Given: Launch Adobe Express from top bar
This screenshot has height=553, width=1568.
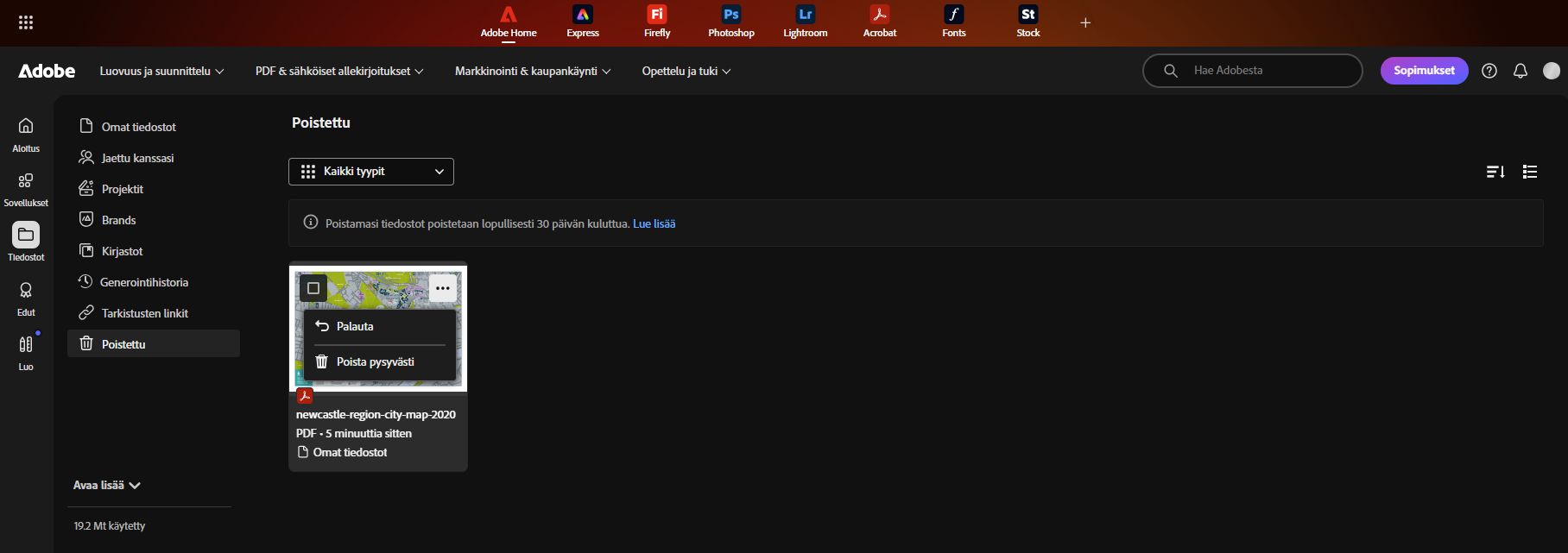Looking at the screenshot, I should 583,22.
